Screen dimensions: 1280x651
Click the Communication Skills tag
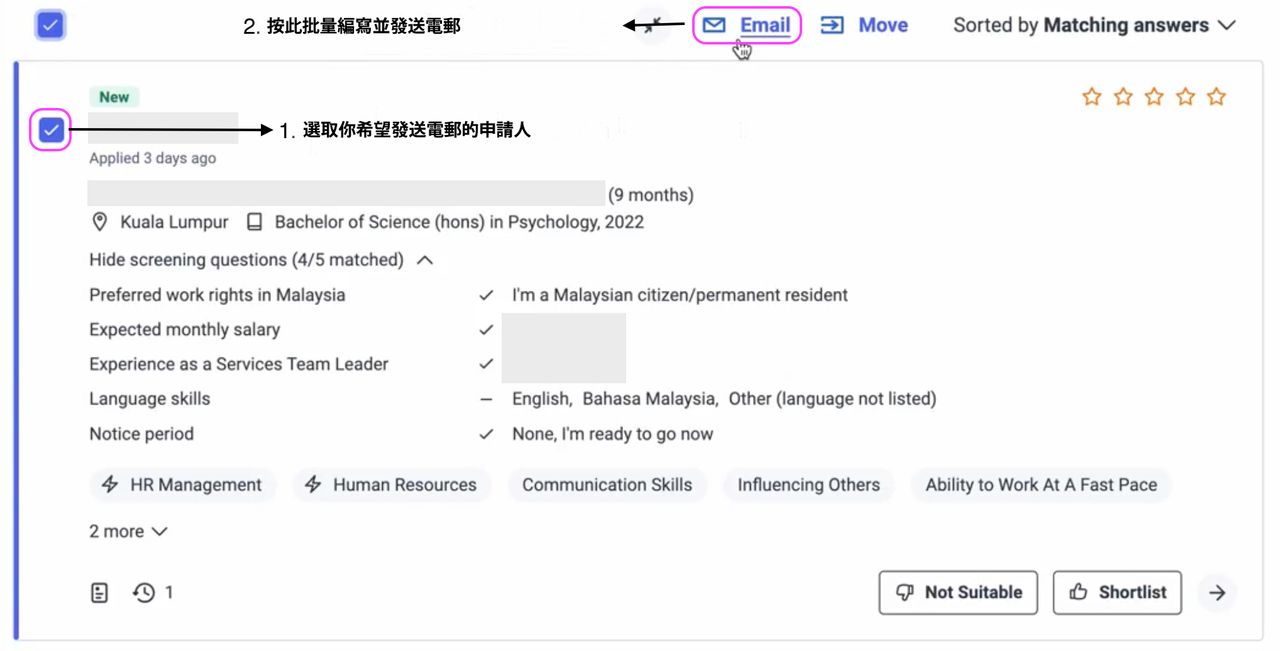(606, 485)
